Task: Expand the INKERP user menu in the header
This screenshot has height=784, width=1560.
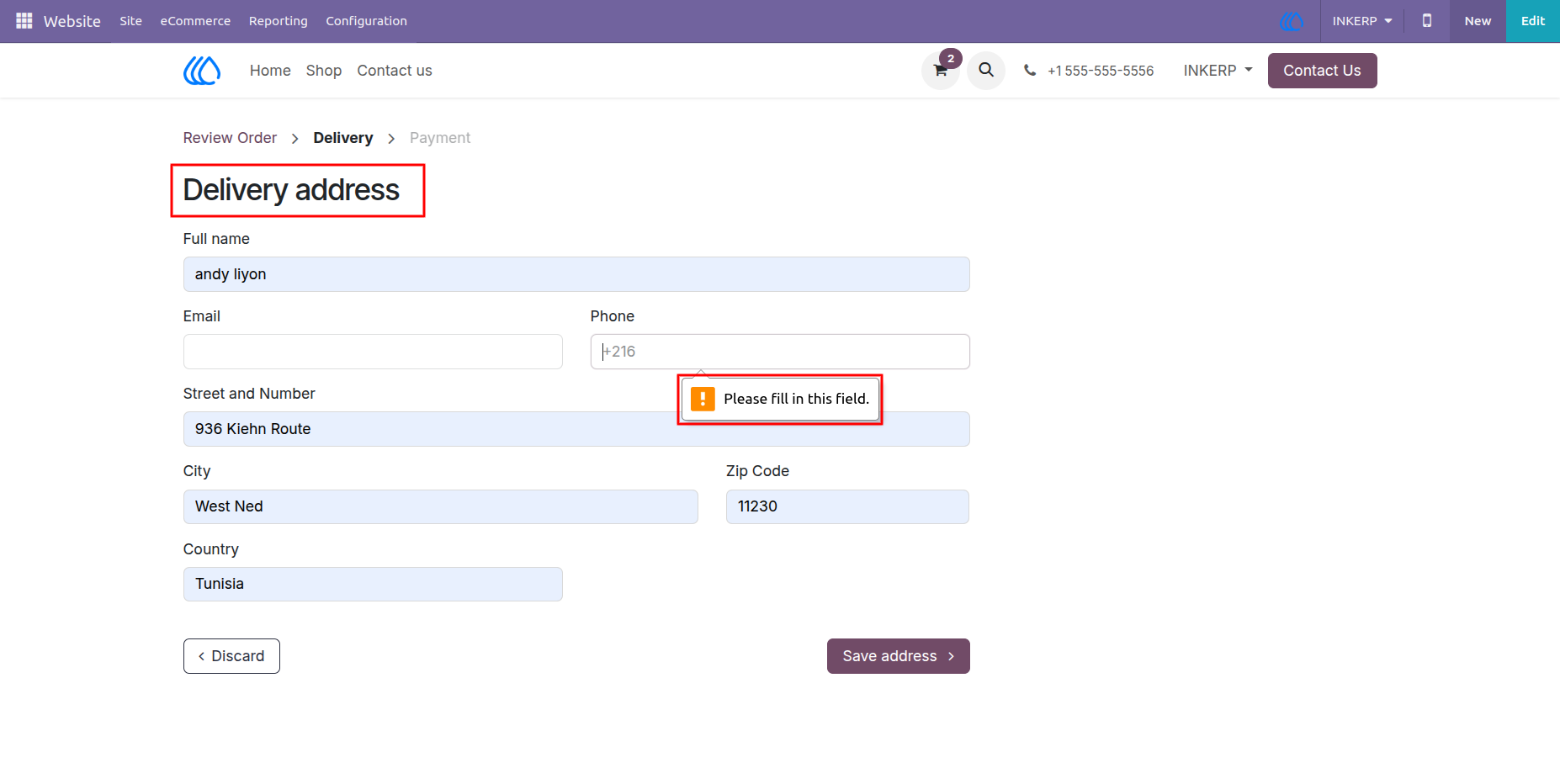Action: (1218, 71)
